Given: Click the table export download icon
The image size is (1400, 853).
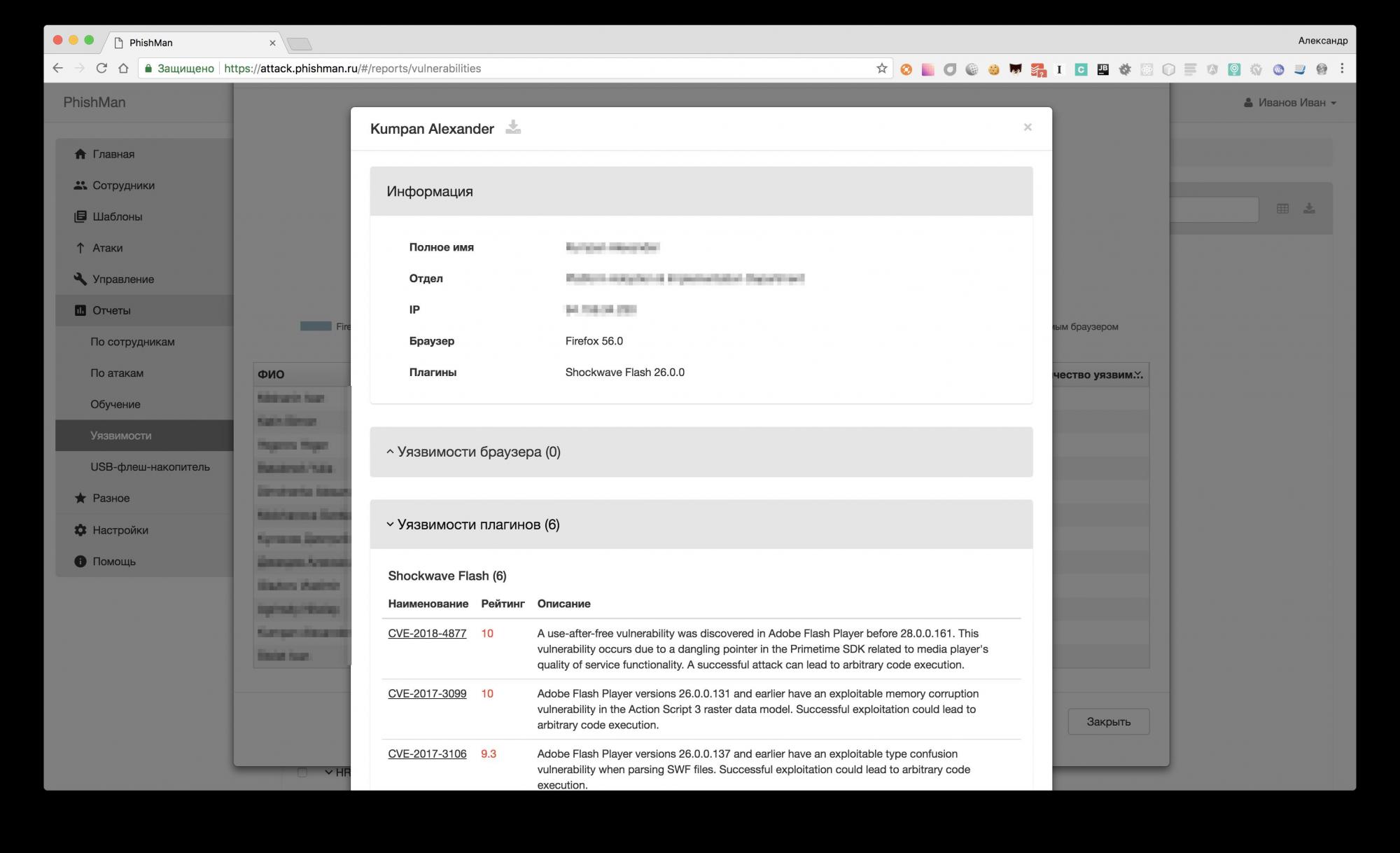Looking at the screenshot, I should (x=1309, y=209).
